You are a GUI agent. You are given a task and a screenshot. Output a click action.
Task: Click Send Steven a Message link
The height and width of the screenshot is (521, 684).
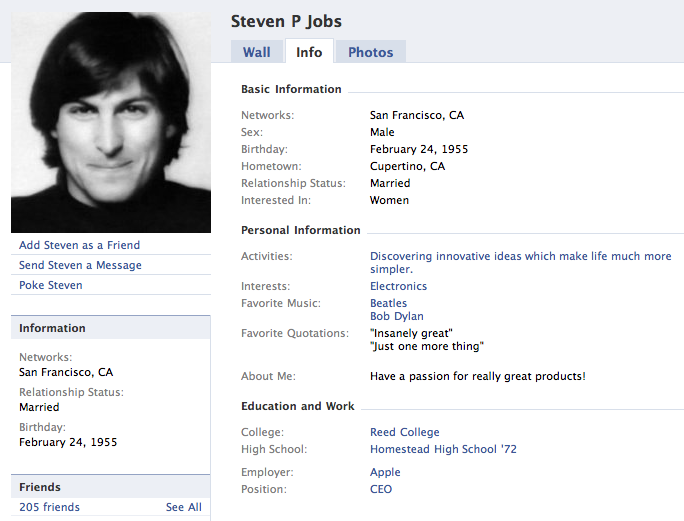pyautogui.click(x=80, y=265)
